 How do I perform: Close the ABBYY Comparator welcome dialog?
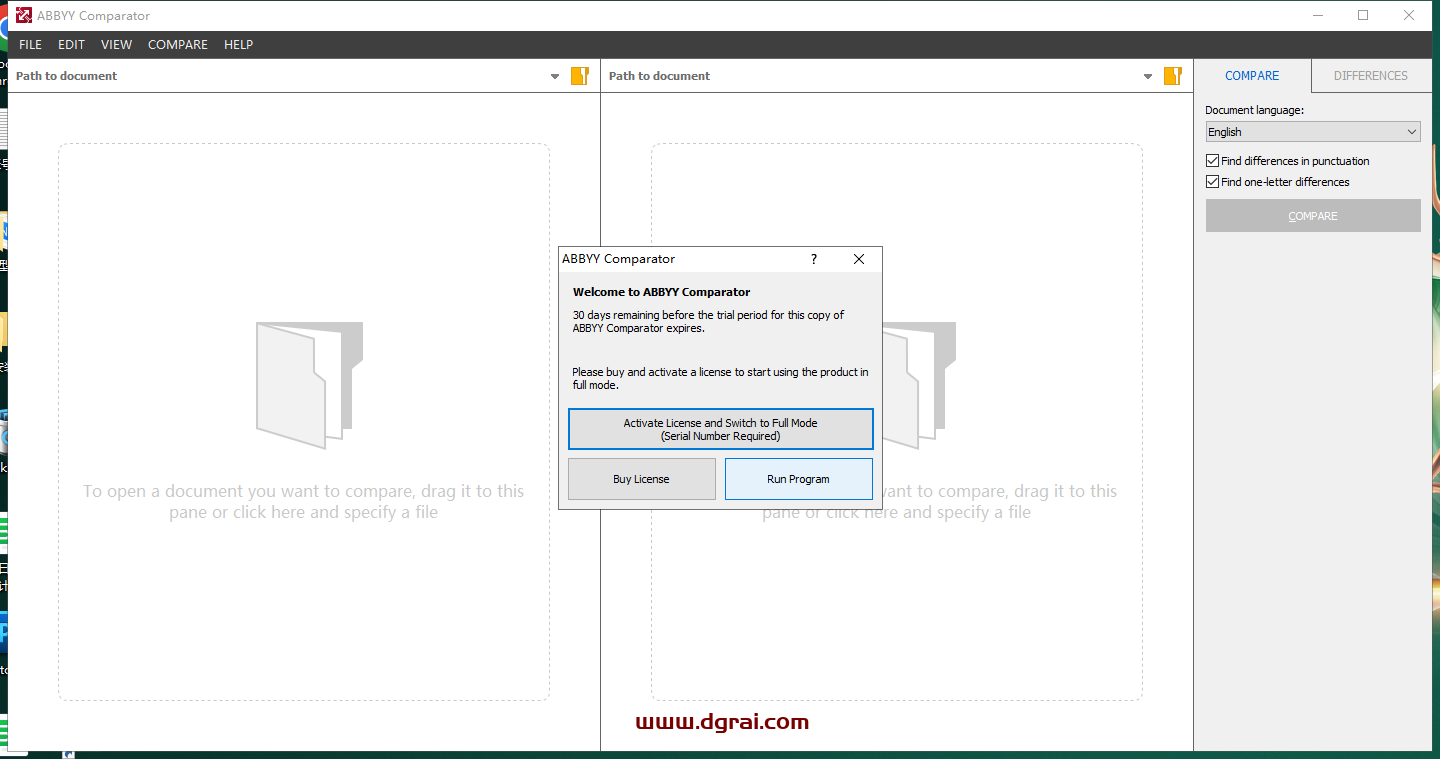(859, 259)
